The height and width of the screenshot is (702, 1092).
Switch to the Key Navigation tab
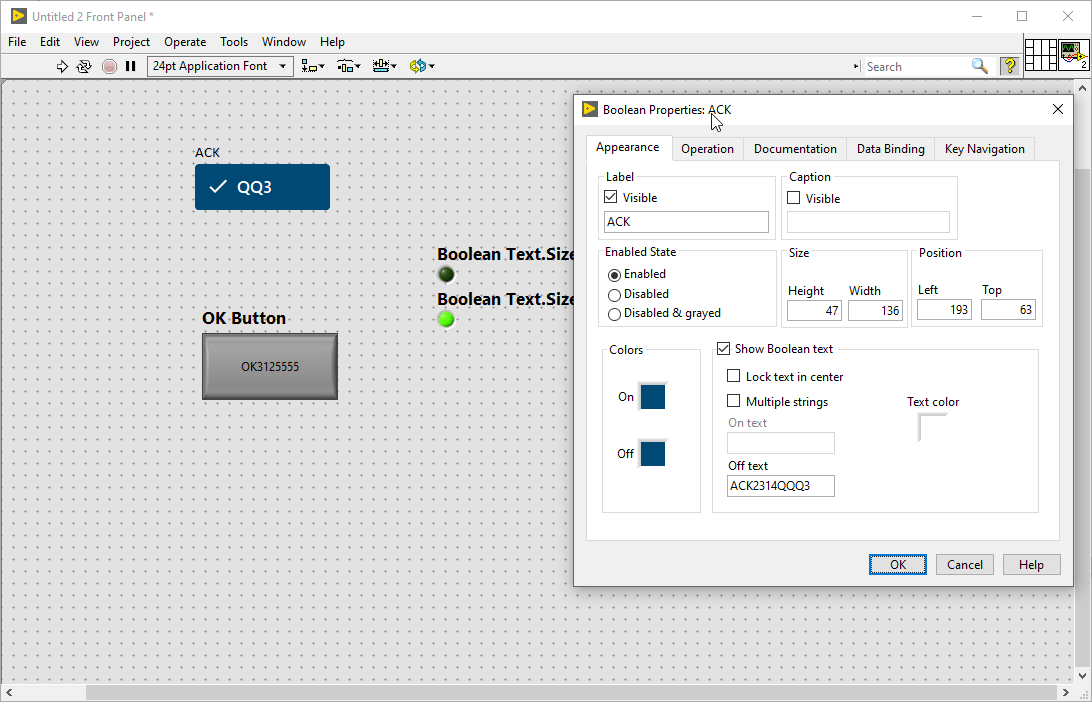tap(984, 148)
